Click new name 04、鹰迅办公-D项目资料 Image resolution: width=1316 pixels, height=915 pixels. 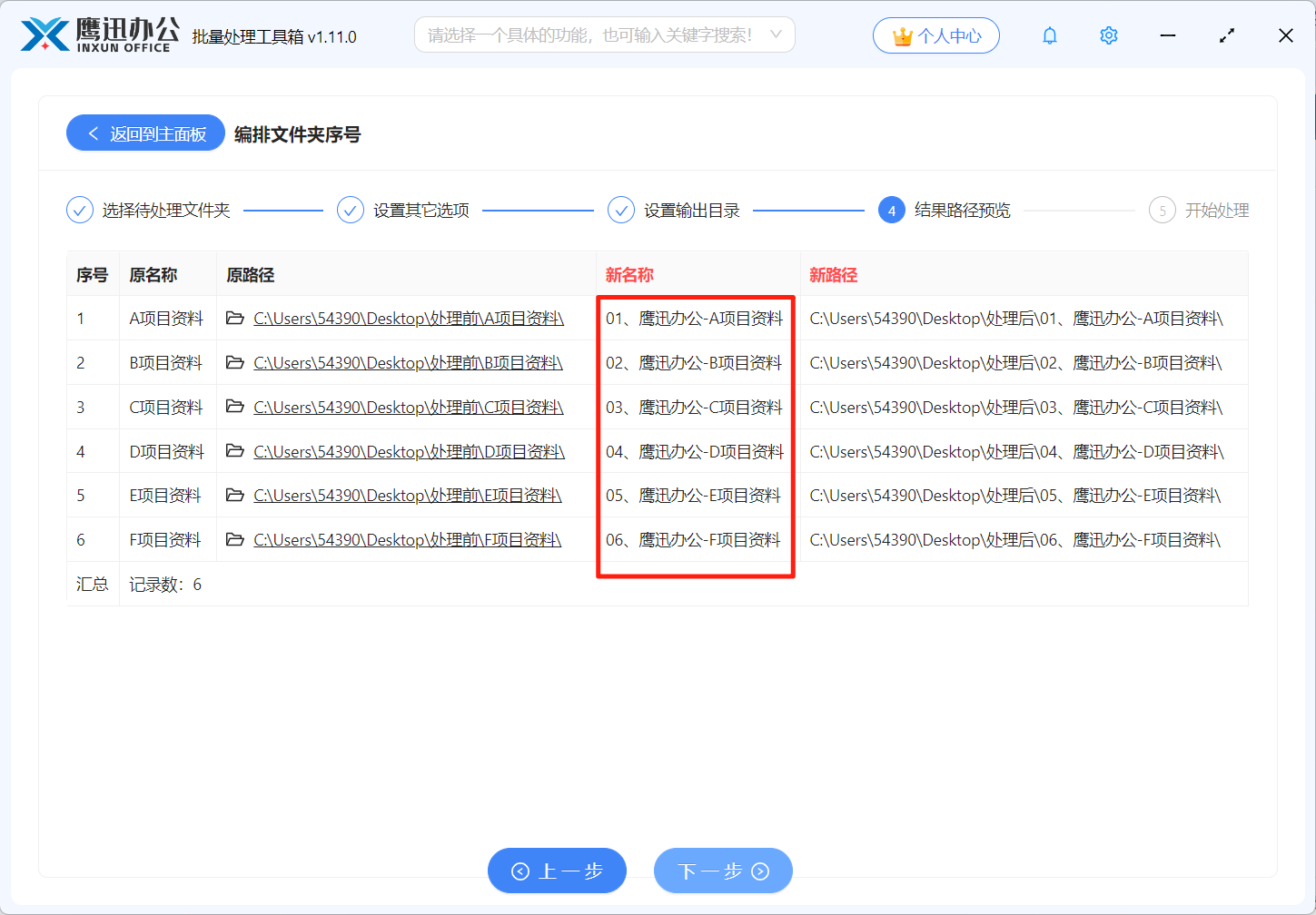pyautogui.click(x=695, y=452)
